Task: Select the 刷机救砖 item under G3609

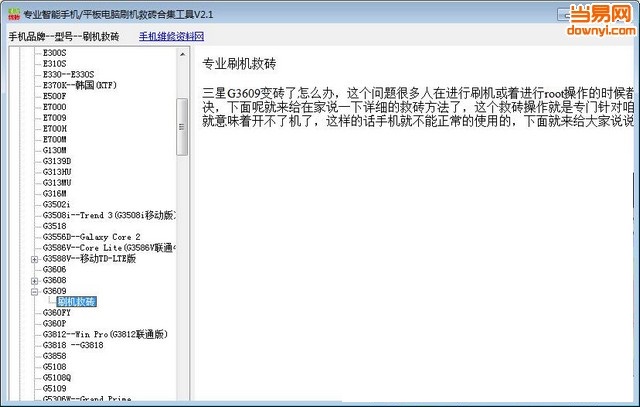Action: (77, 301)
